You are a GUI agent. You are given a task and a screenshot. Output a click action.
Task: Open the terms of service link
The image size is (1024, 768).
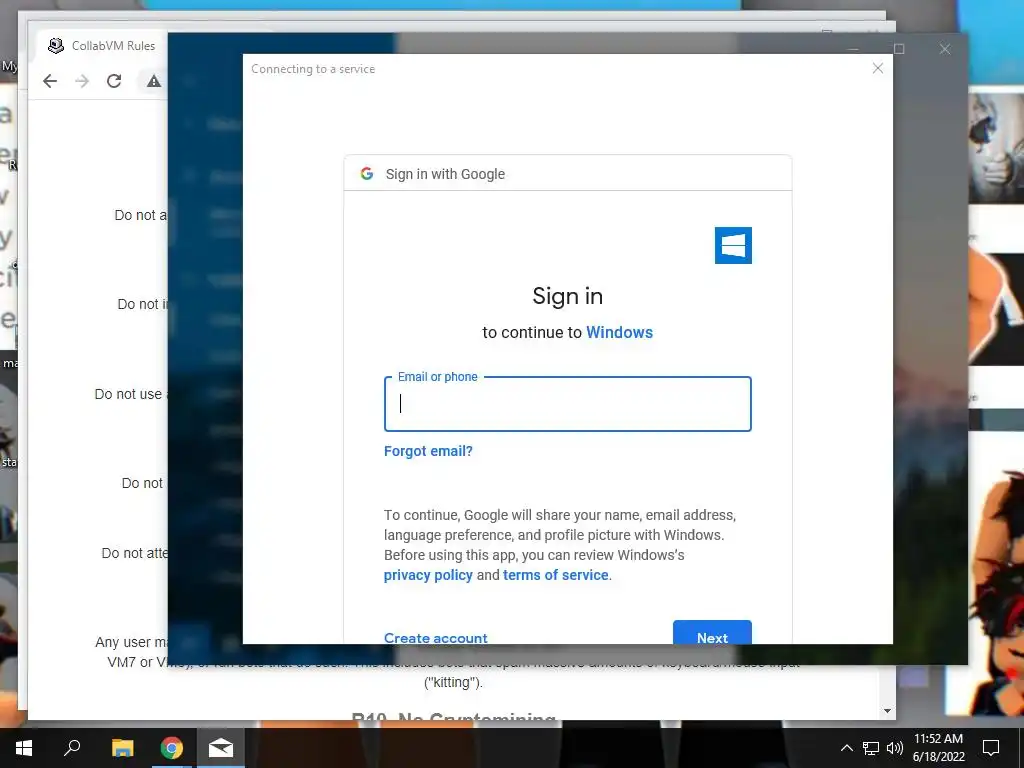[x=556, y=575]
